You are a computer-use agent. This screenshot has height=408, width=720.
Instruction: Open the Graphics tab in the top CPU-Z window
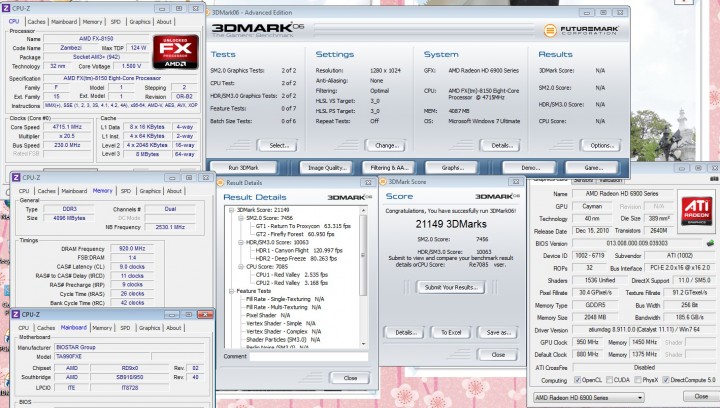tap(140, 22)
